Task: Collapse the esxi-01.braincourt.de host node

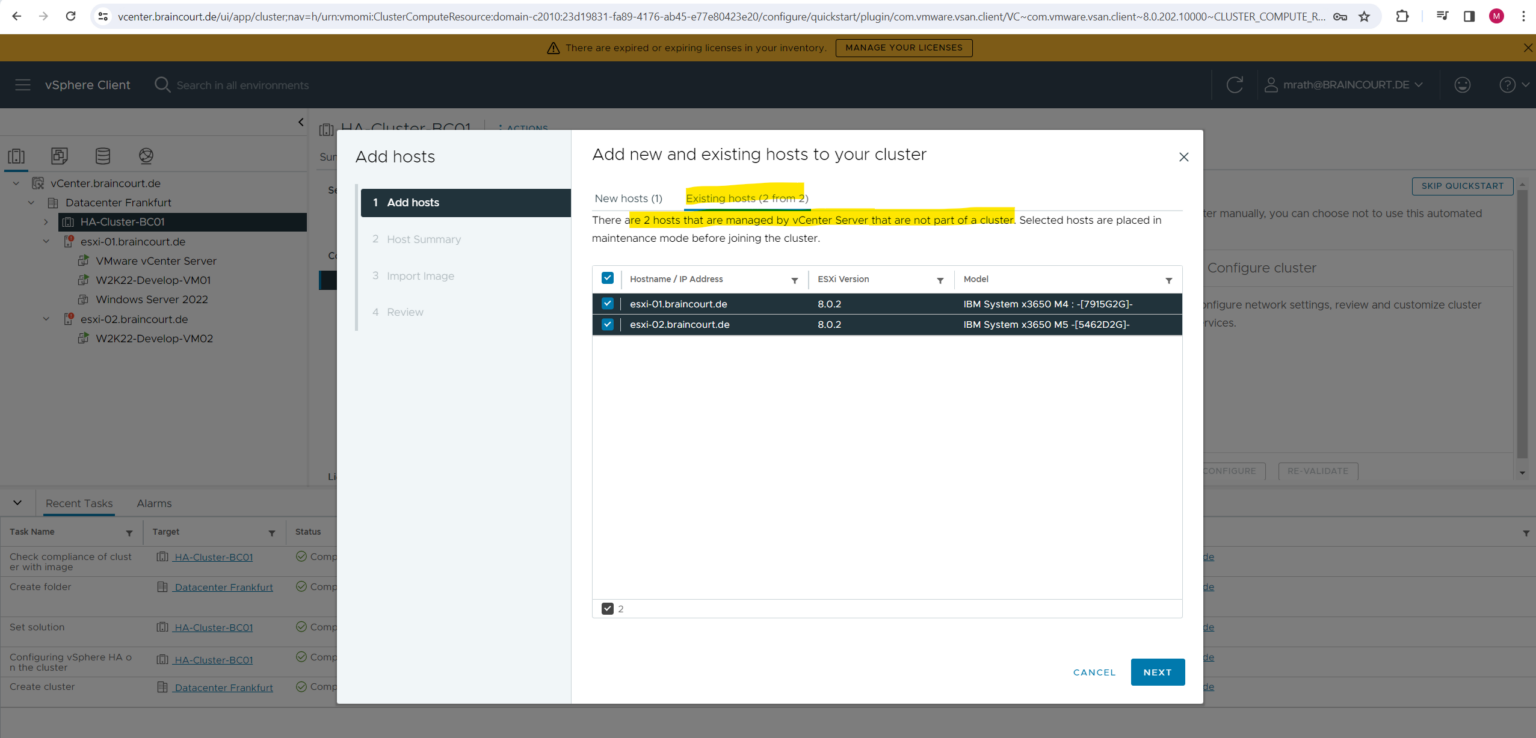Action: [46, 241]
